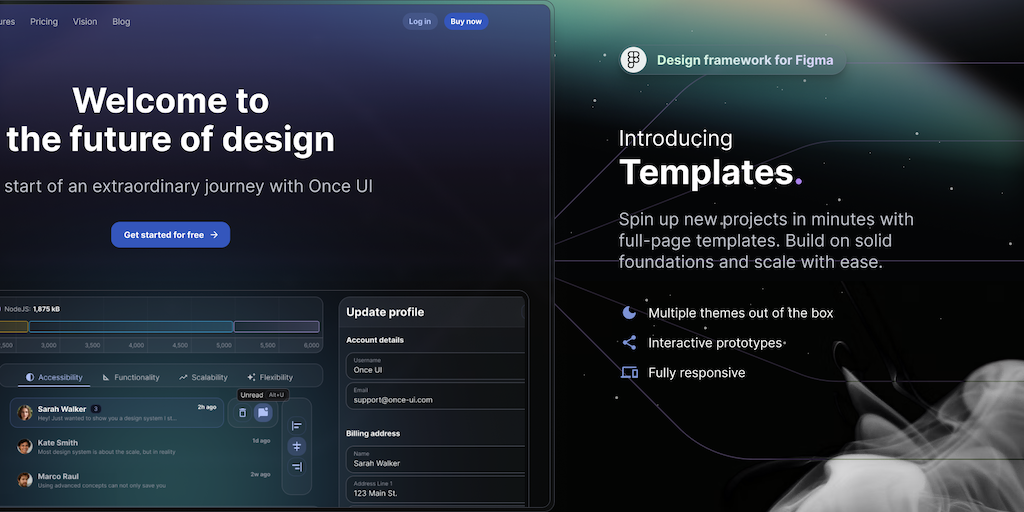Screen dimensions: 1024x512
Task: Click the moon icon next to Multiple themes
Action: click(629, 313)
